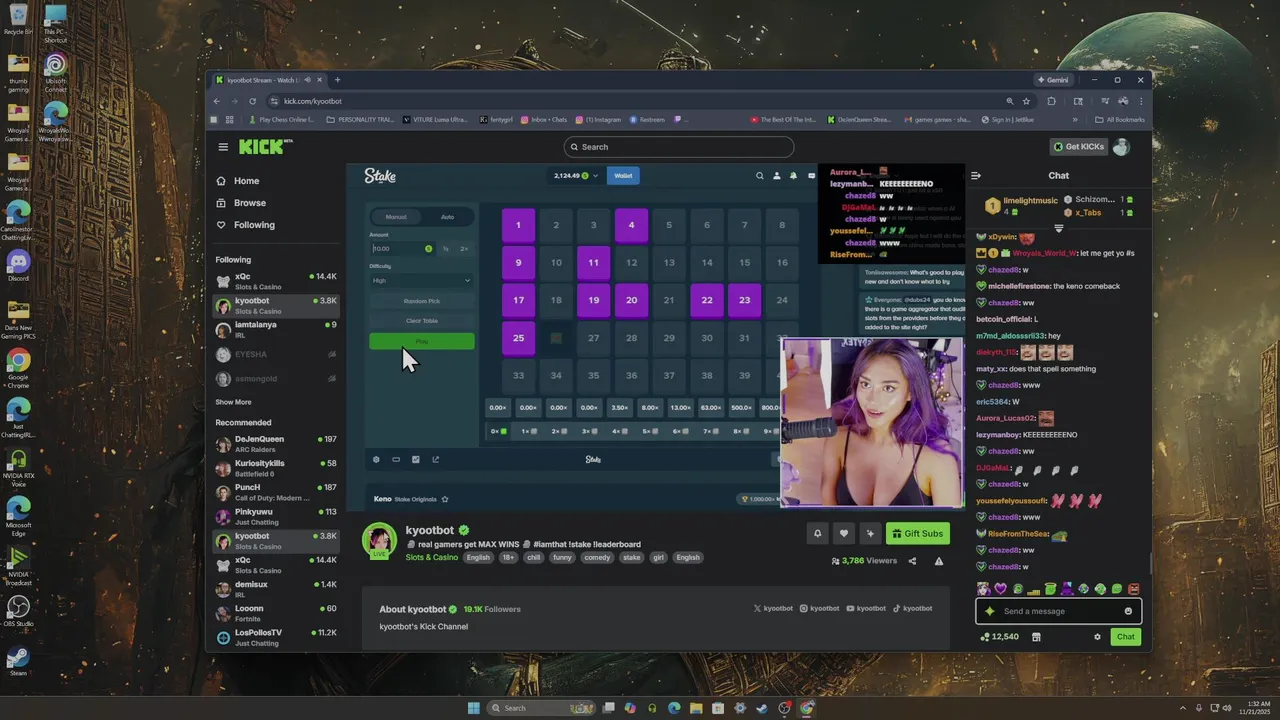
Task: Open the Recycle Bin desktop icon
Action: pyautogui.click(x=18, y=19)
